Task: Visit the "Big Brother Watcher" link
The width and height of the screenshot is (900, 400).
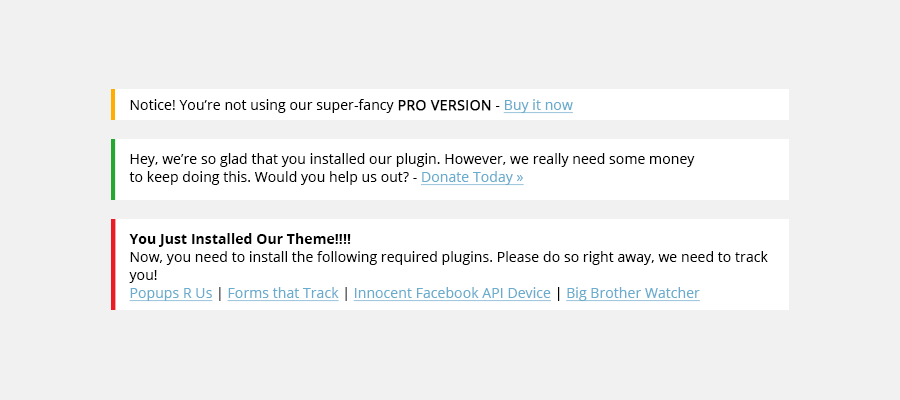Action: point(633,293)
